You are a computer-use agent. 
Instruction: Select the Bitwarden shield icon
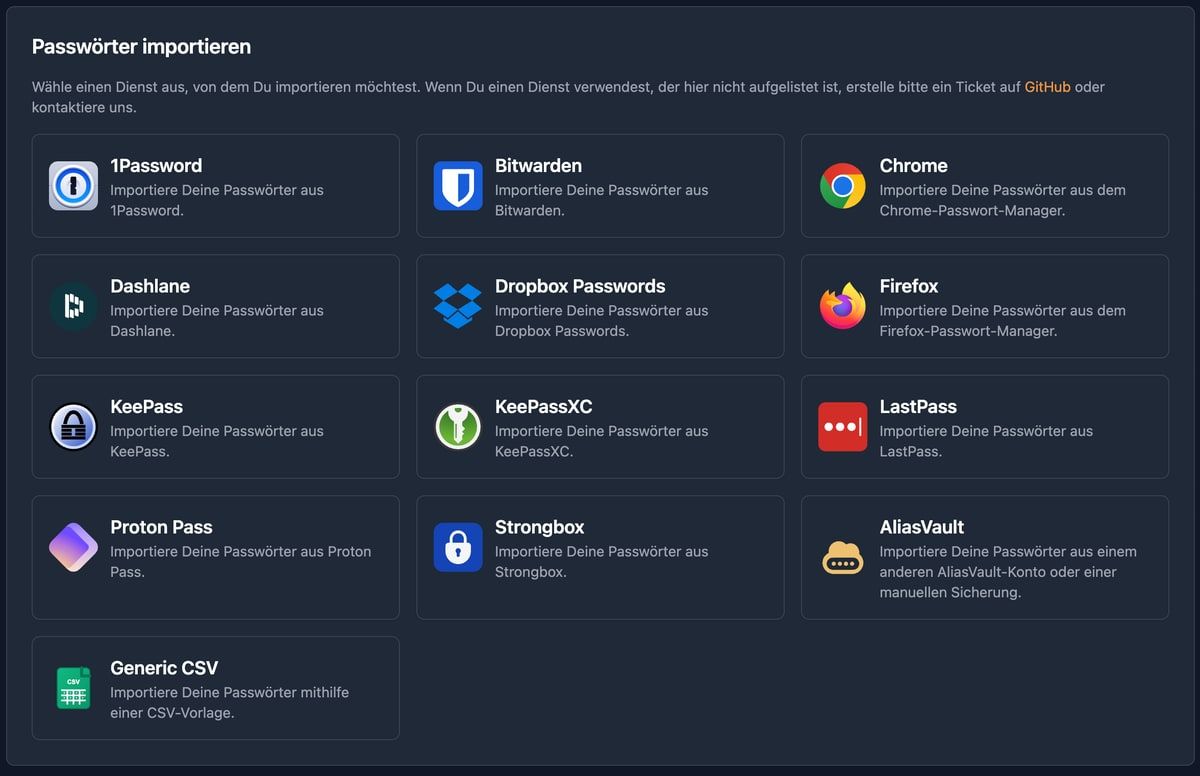(x=458, y=186)
